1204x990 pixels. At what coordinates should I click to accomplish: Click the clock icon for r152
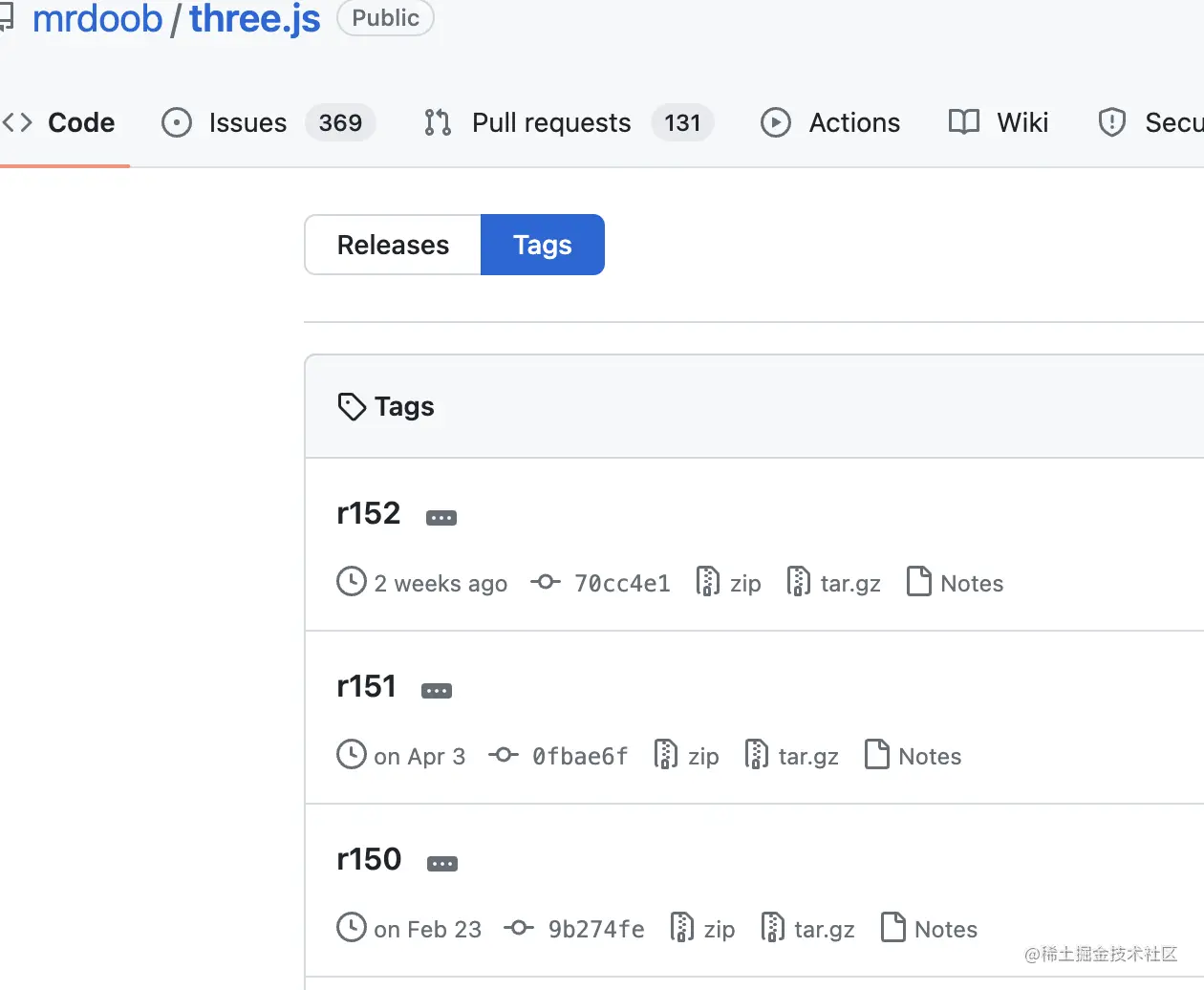tap(352, 581)
